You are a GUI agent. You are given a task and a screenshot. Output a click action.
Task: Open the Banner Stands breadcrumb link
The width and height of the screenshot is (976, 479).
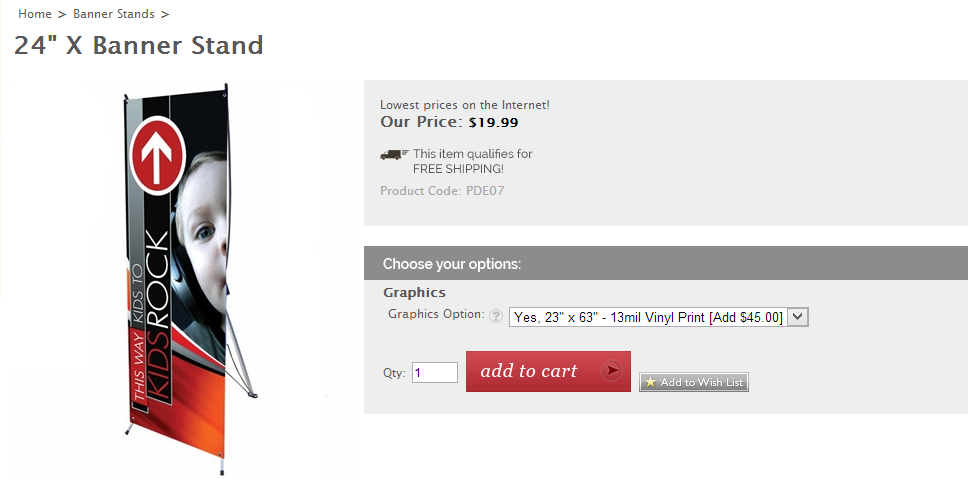point(113,14)
